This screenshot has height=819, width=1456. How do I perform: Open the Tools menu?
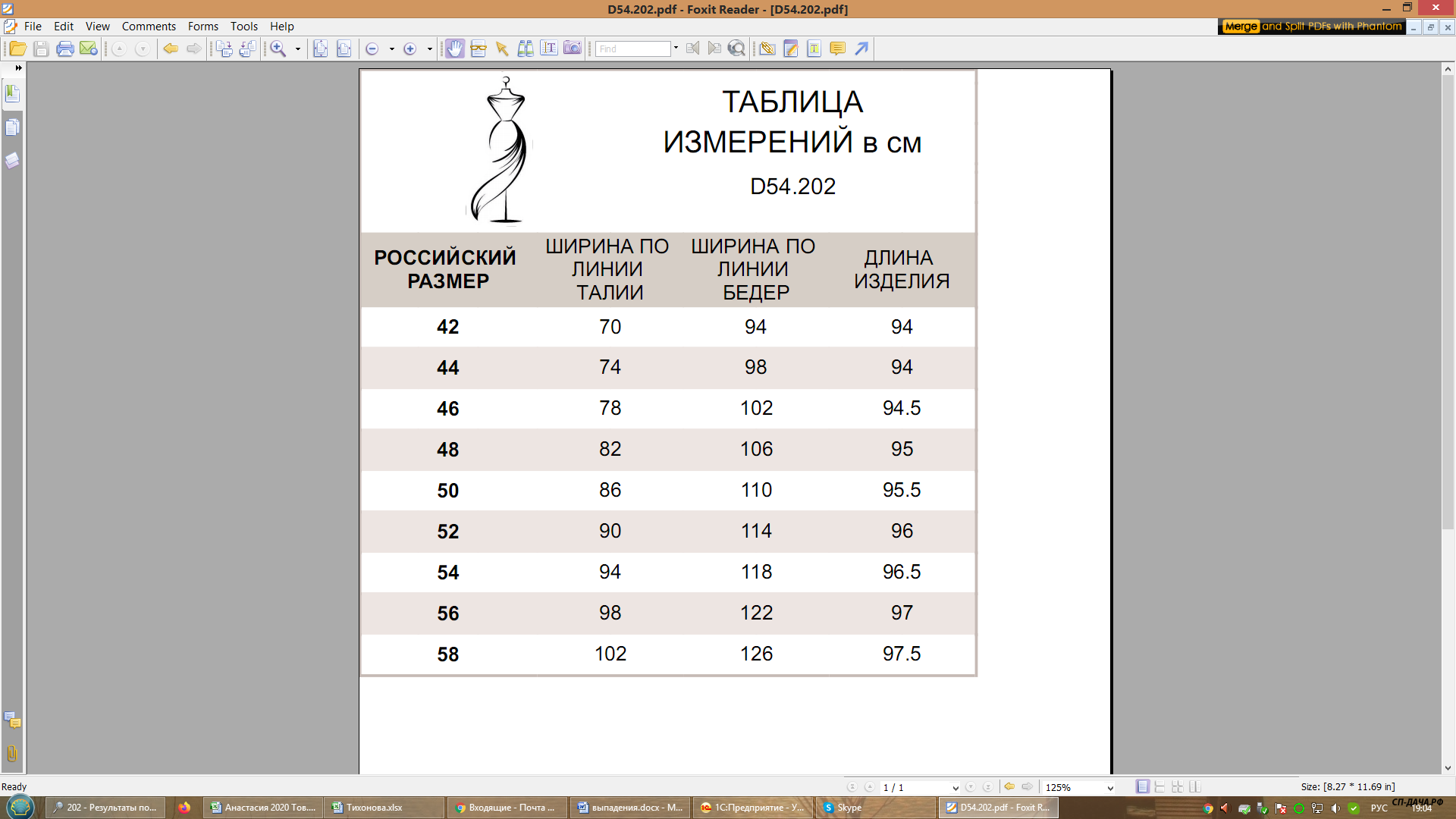pos(243,27)
